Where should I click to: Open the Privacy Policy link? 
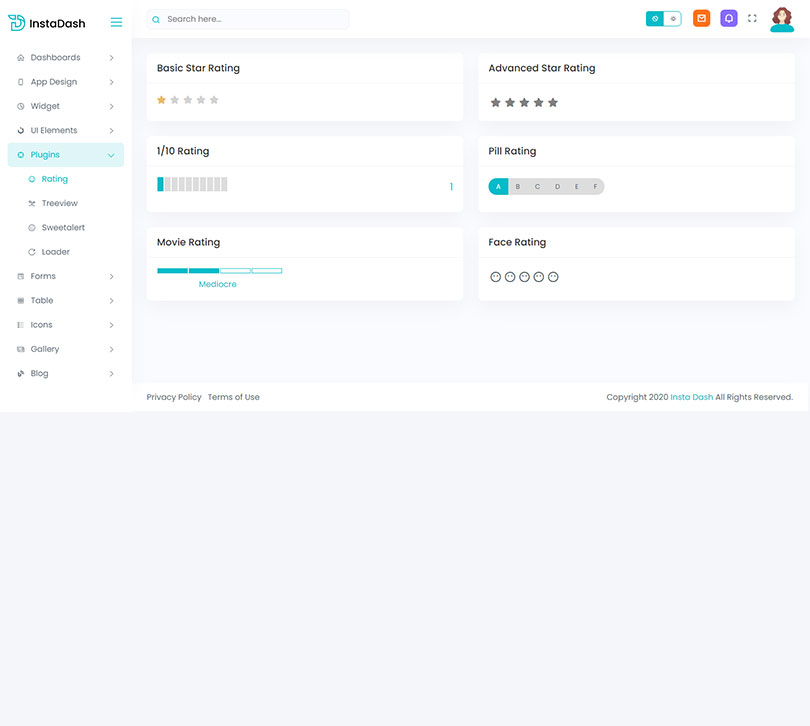coord(174,397)
